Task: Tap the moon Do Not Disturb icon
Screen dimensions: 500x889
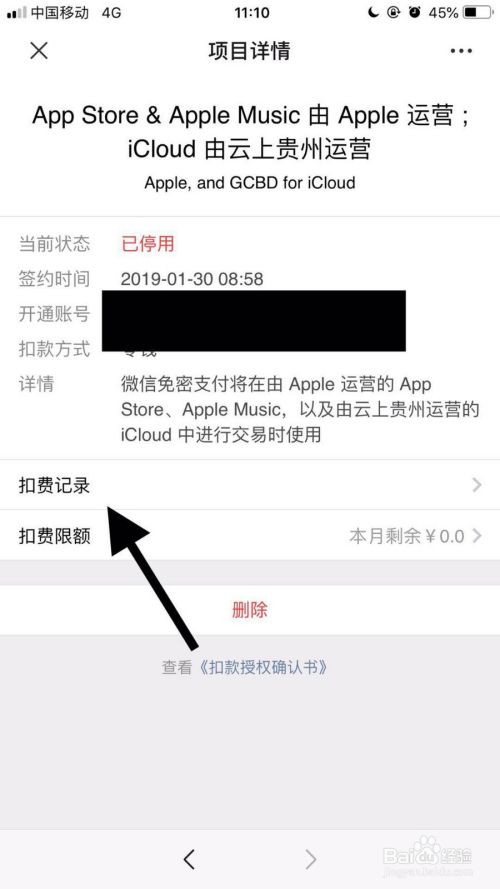Action: point(373,12)
